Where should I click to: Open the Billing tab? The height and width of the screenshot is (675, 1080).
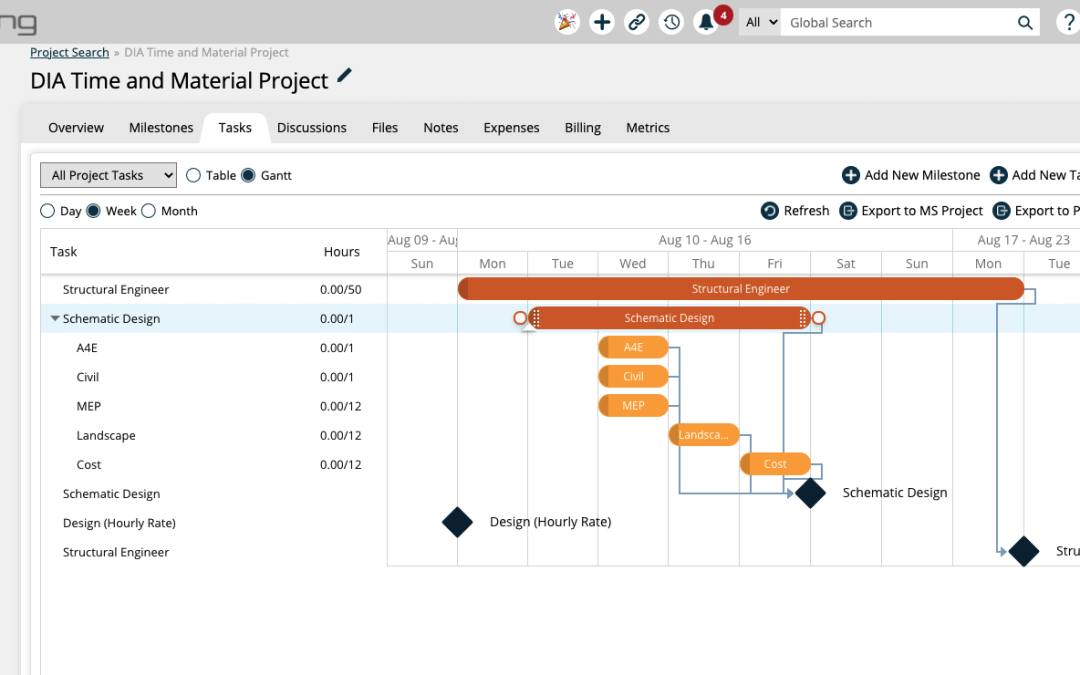pyautogui.click(x=582, y=127)
